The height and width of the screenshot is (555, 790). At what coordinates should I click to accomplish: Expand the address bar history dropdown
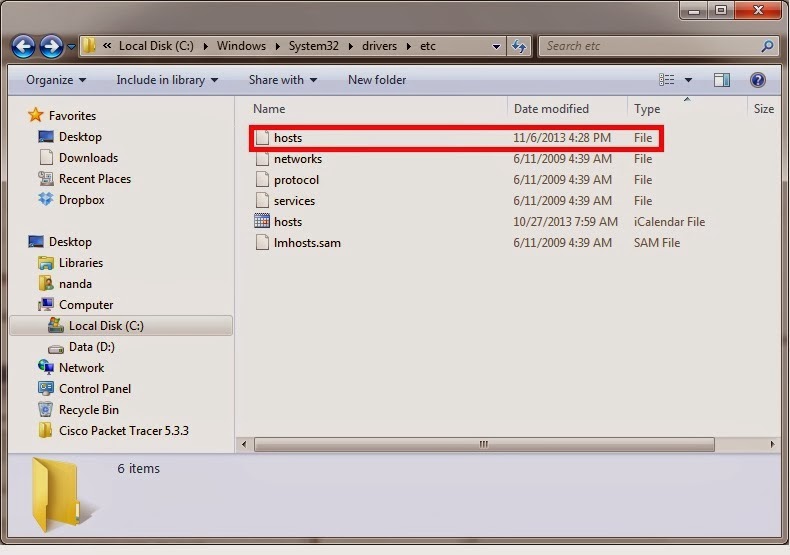pyautogui.click(x=496, y=46)
